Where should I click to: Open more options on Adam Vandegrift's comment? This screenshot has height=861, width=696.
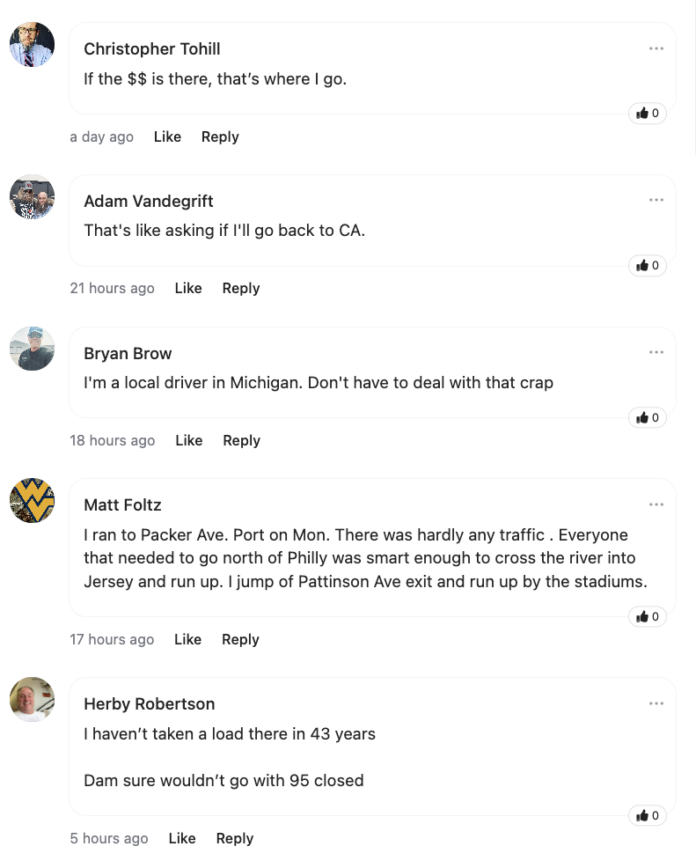click(656, 200)
